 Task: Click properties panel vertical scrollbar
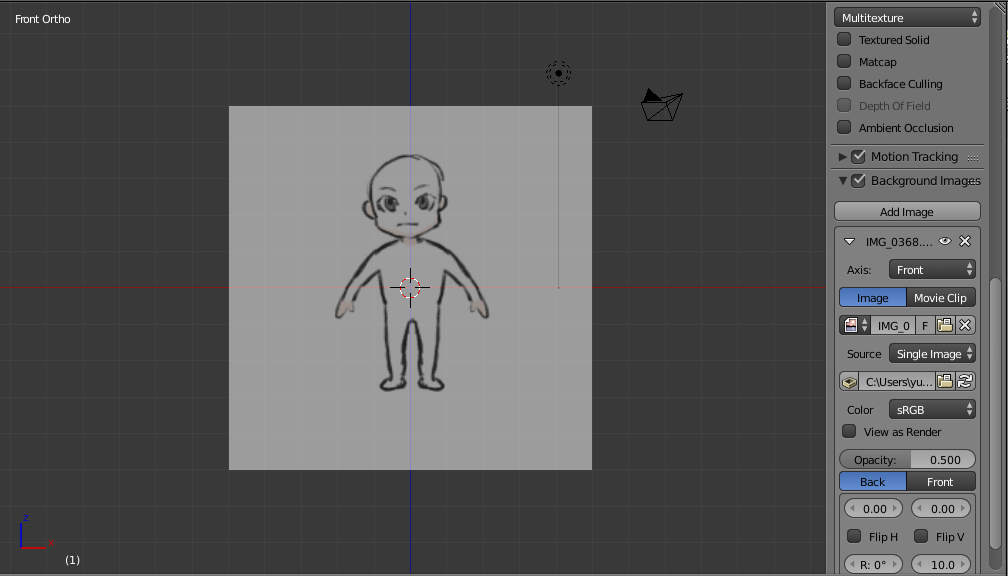click(995, 415)
